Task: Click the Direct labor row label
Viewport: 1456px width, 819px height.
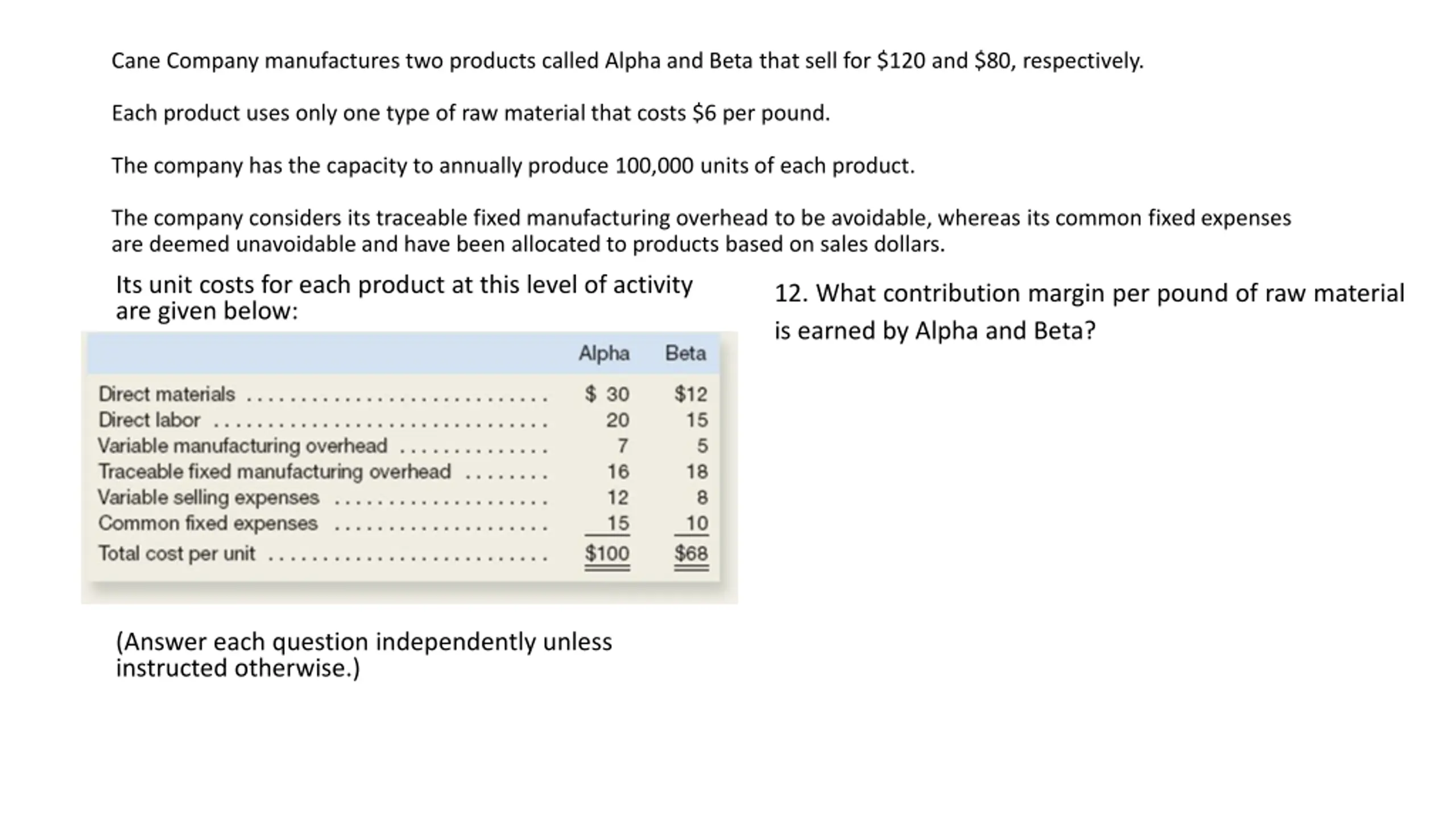Action: point(149,420)
